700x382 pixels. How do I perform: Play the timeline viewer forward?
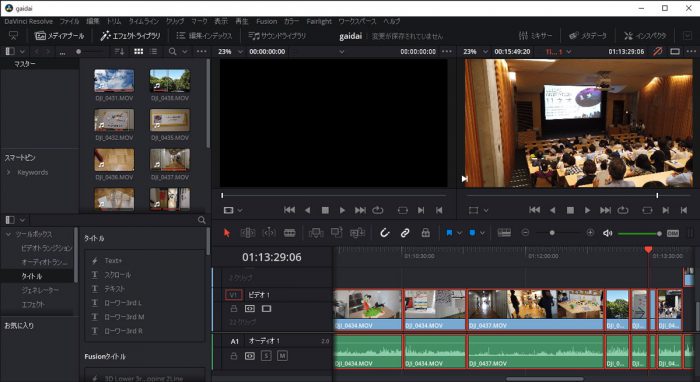588,210
